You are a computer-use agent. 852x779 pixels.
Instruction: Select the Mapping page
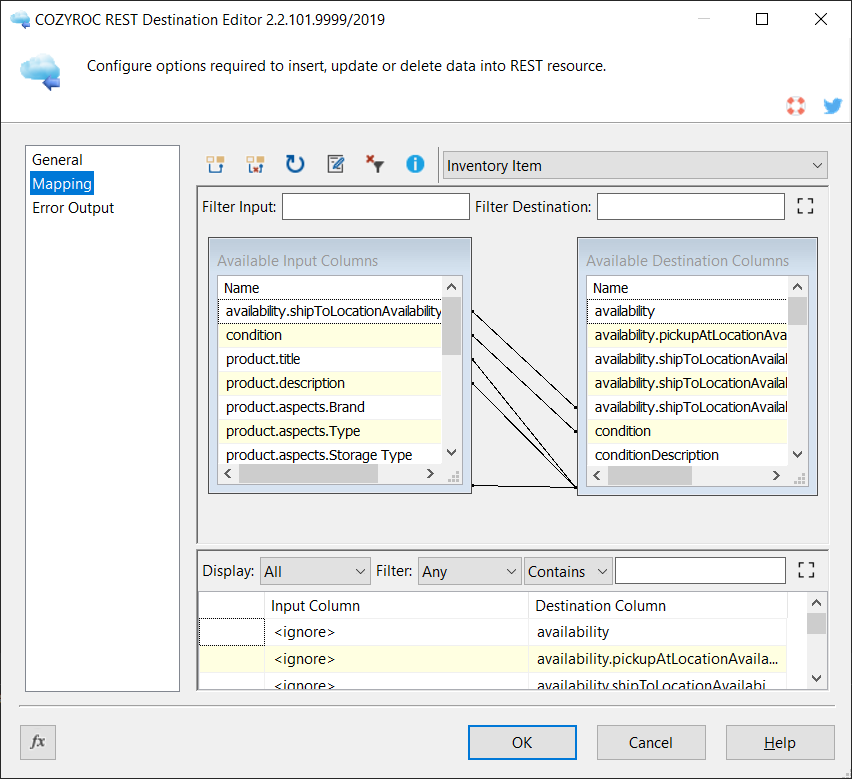[62, 184]
